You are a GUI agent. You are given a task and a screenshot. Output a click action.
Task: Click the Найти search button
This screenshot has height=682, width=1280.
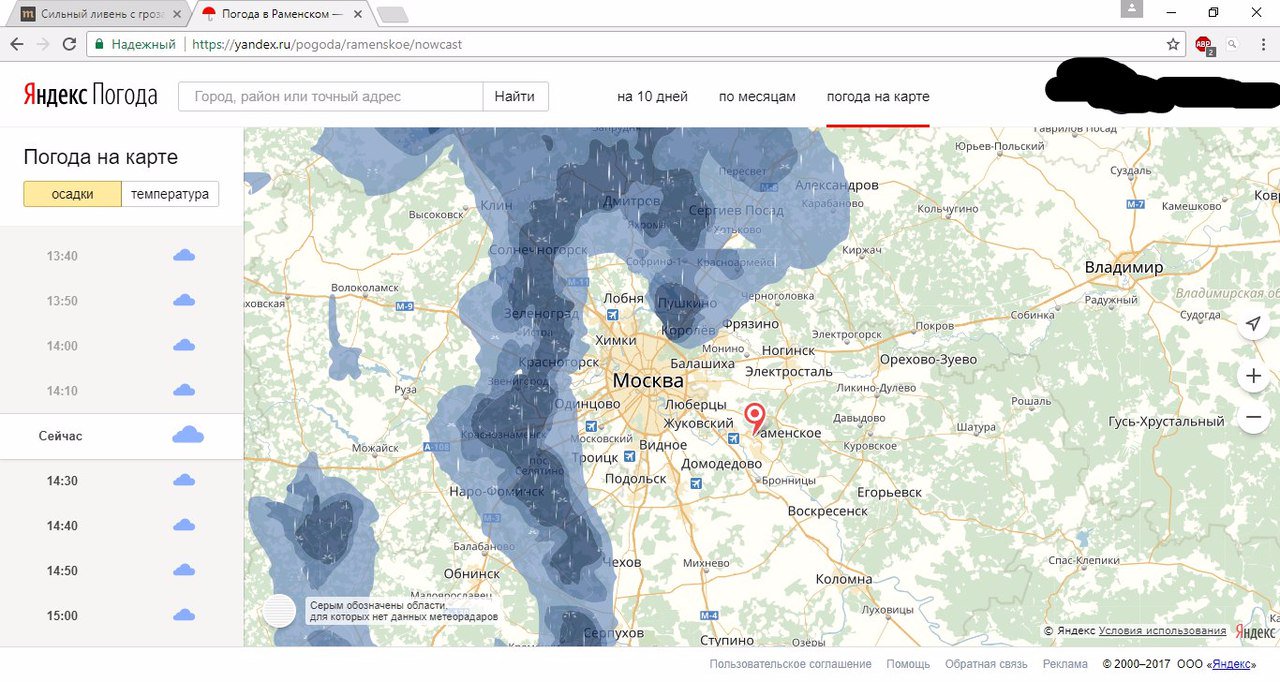pyautogui.click(x=514, y=96)
